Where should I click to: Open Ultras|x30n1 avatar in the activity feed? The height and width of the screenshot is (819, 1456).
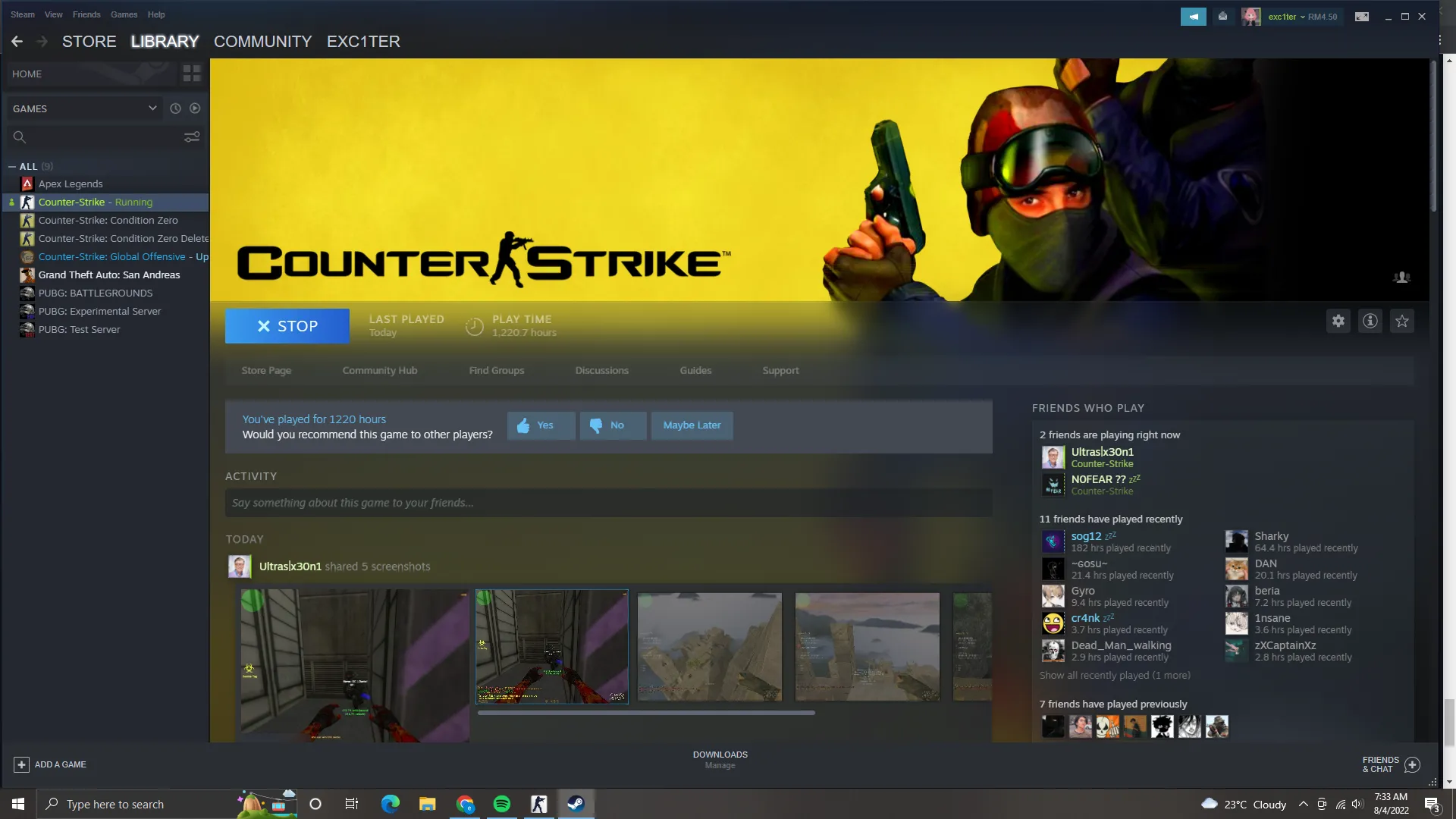pyautogui.click(x=240, y=566)
